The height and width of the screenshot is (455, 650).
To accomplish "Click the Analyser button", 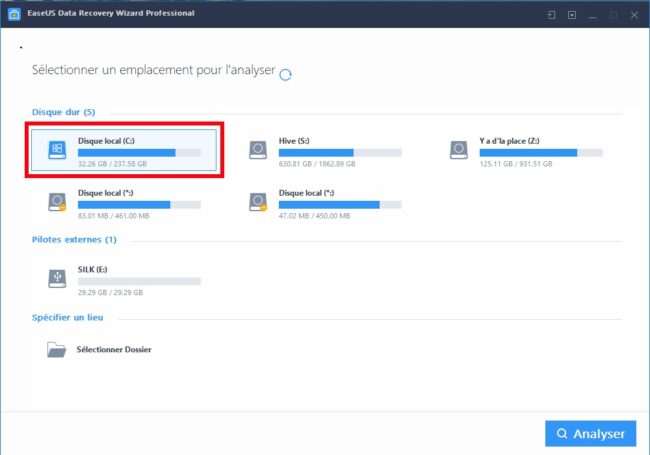I will (x=590, y=433).
